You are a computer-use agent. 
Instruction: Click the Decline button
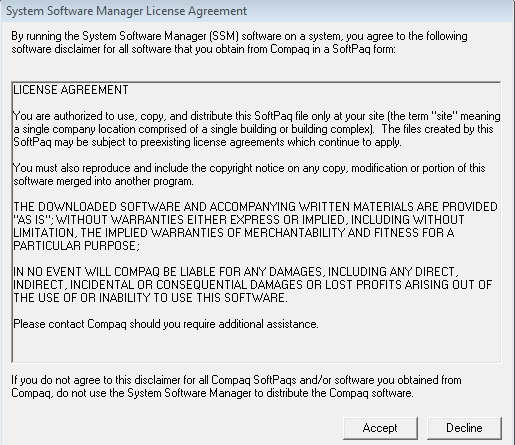(464, 428)
